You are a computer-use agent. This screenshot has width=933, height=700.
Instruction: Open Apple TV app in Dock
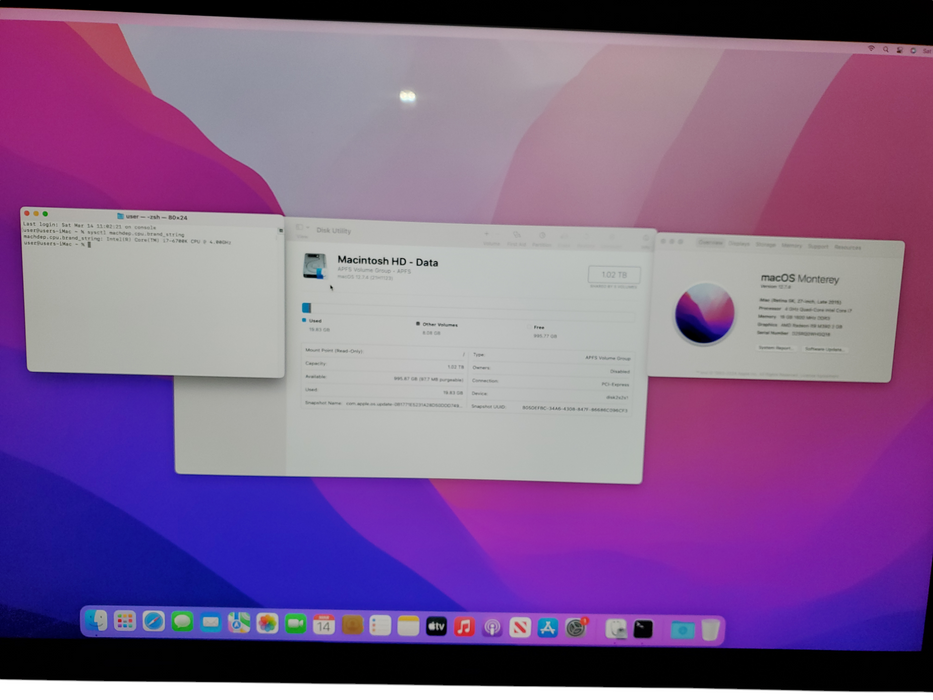(x=436, y=626)
